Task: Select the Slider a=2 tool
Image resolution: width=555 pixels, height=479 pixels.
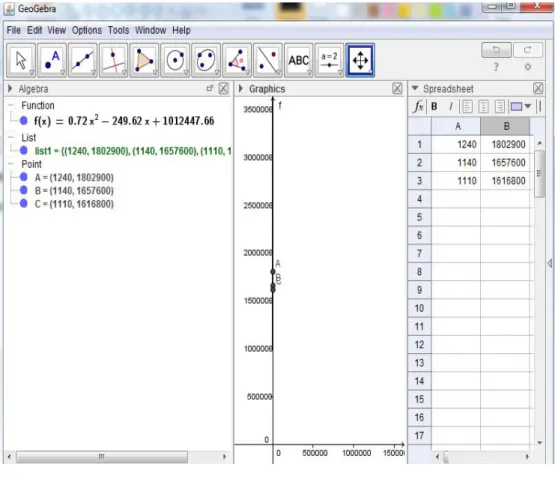Action: coord(329,60)
